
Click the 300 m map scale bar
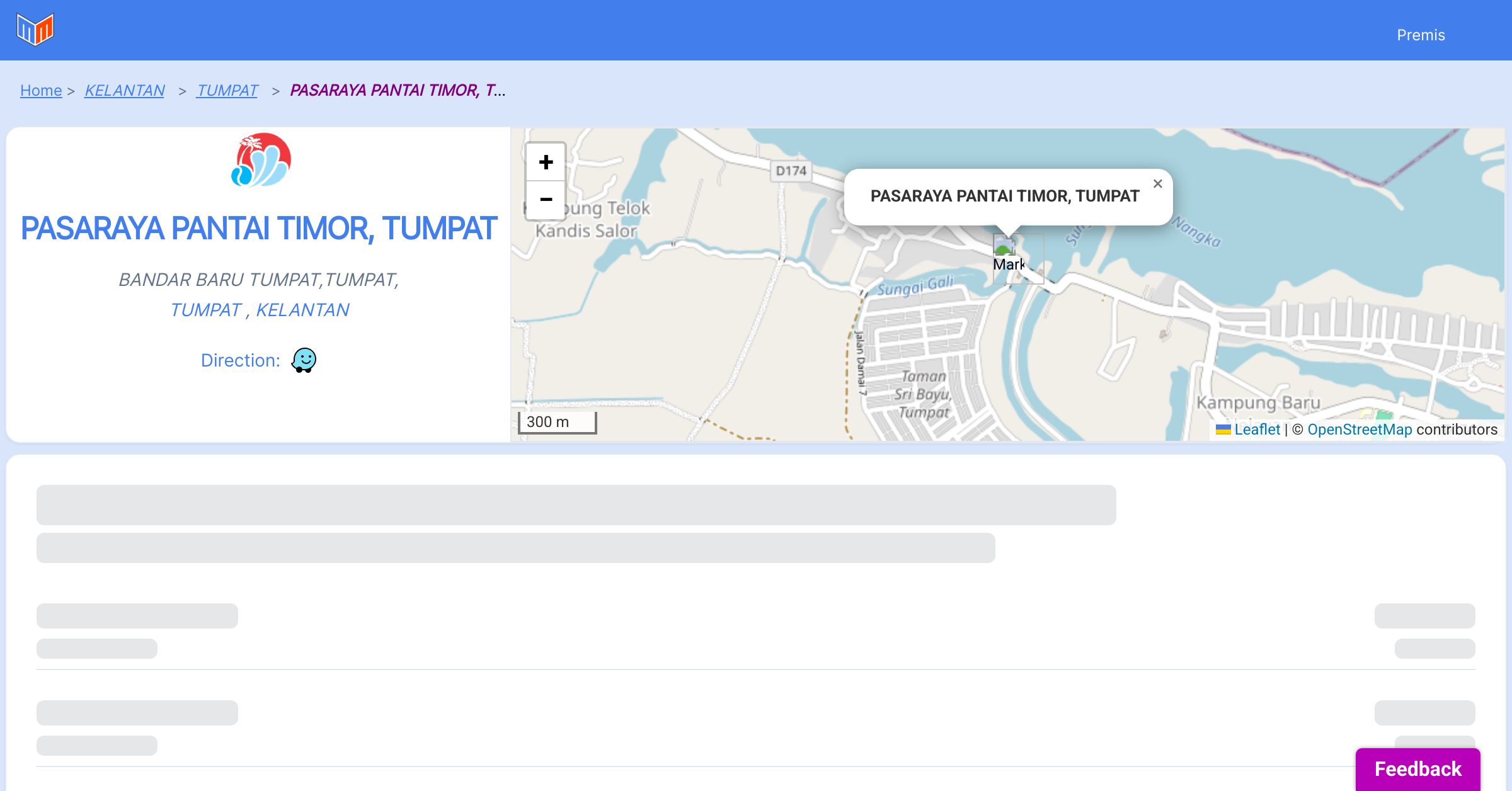pos(557,422)
